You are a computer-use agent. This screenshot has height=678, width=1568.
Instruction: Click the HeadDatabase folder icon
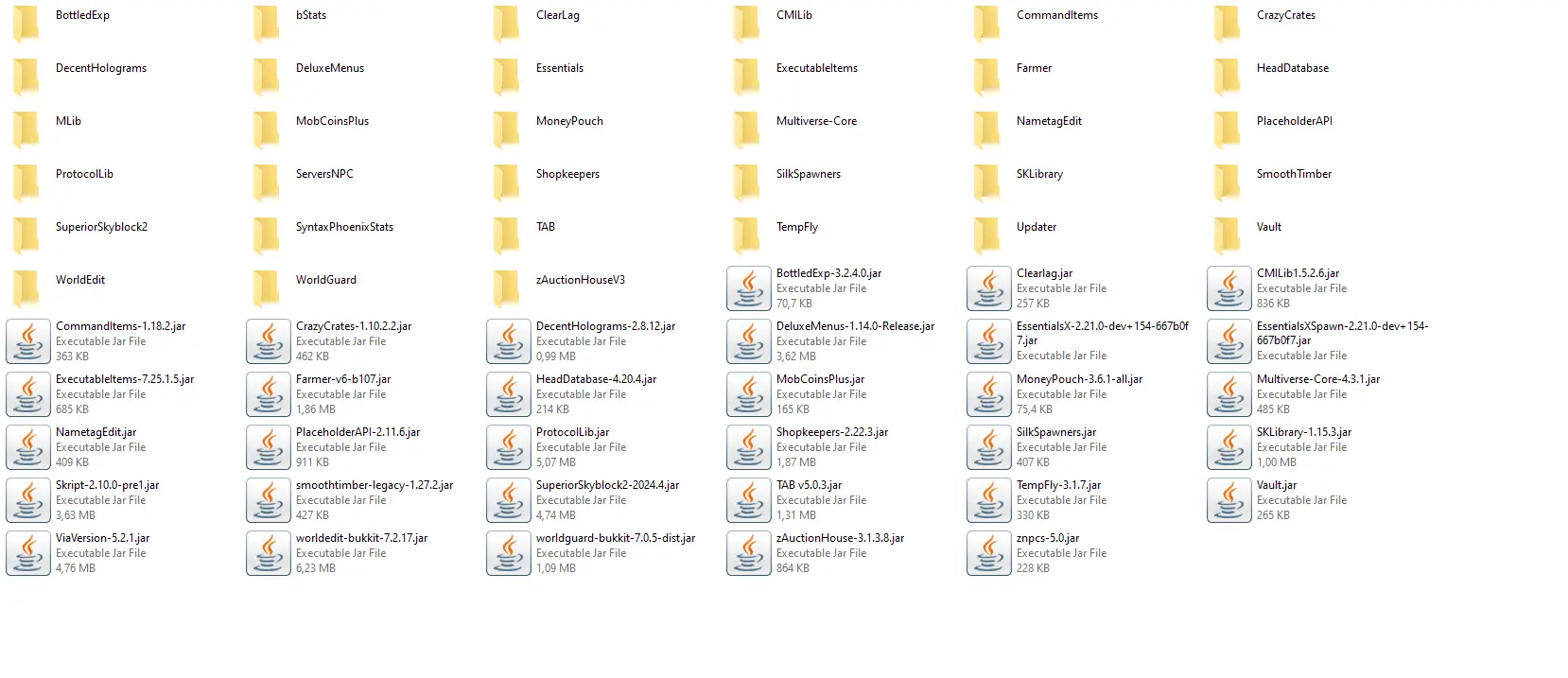tap(1228, 76)
